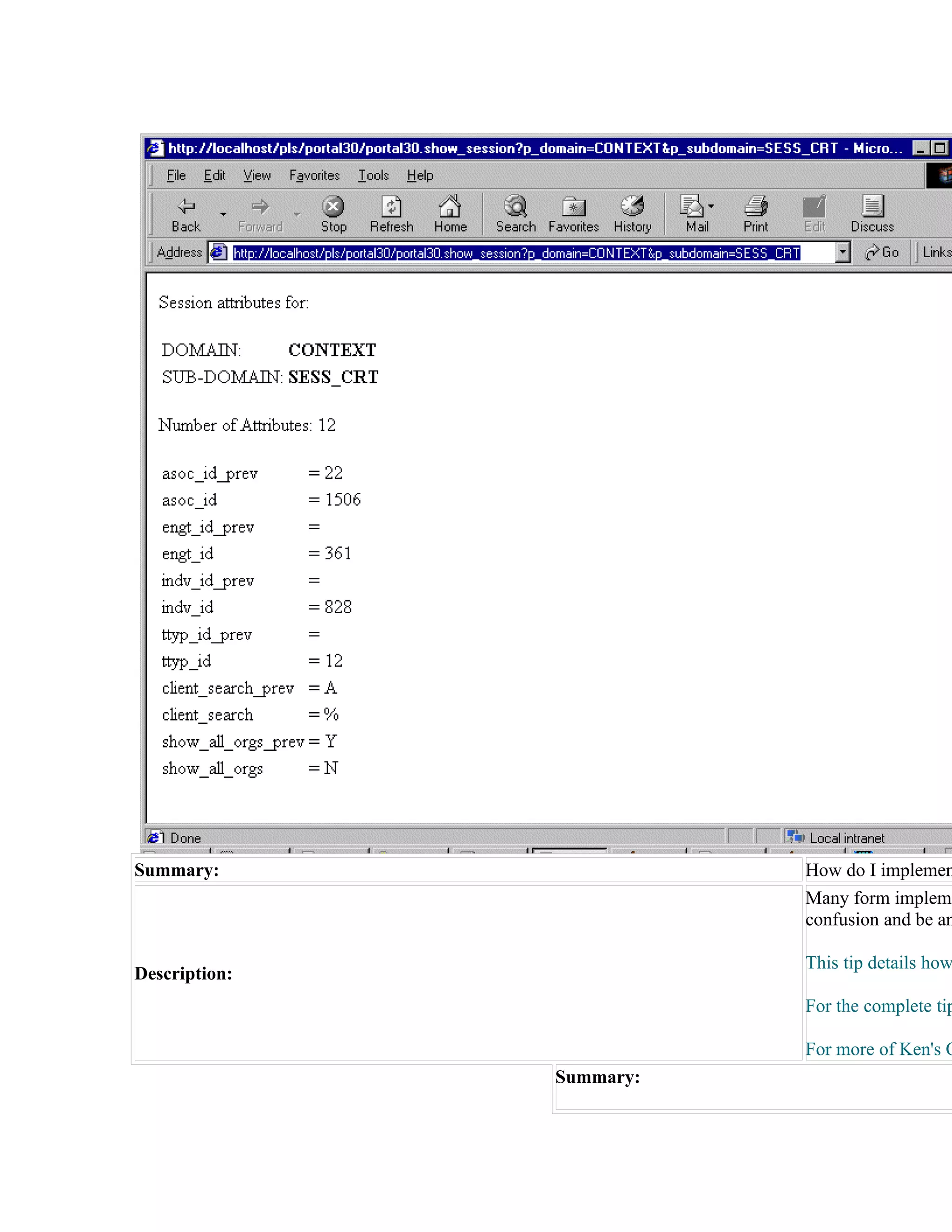Click the Mail toolbar icon
The image size is (952, 1232).
692,206
